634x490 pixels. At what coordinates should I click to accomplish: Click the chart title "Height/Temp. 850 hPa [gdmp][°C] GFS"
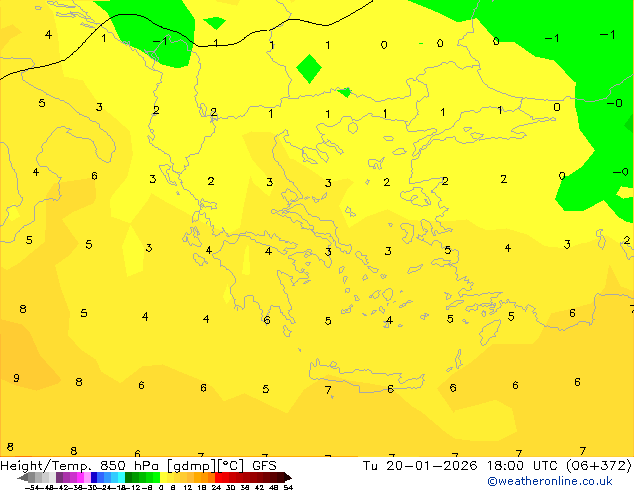tap(138, 466)
